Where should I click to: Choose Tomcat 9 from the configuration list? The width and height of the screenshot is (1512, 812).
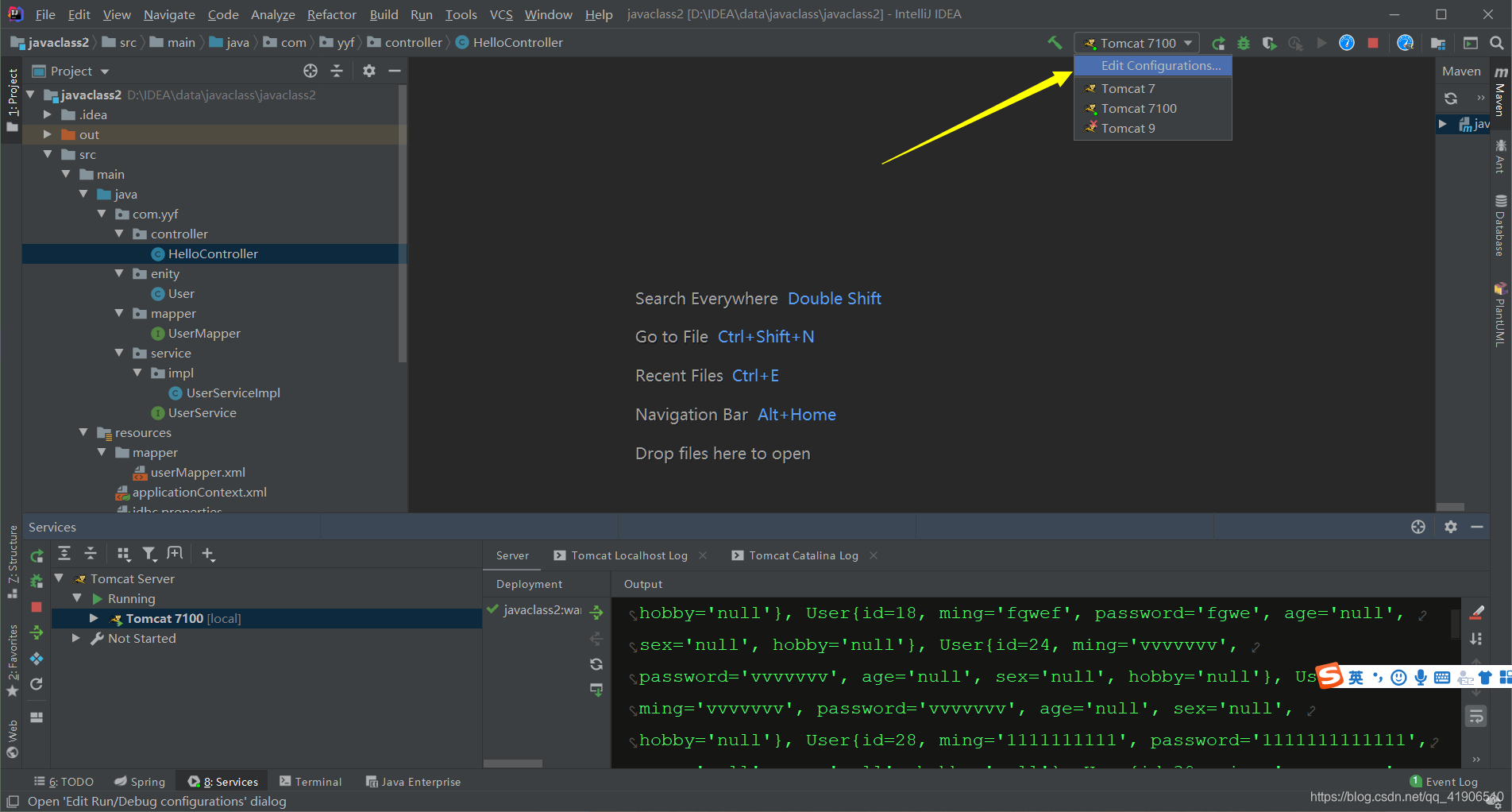pos(1153,128)
